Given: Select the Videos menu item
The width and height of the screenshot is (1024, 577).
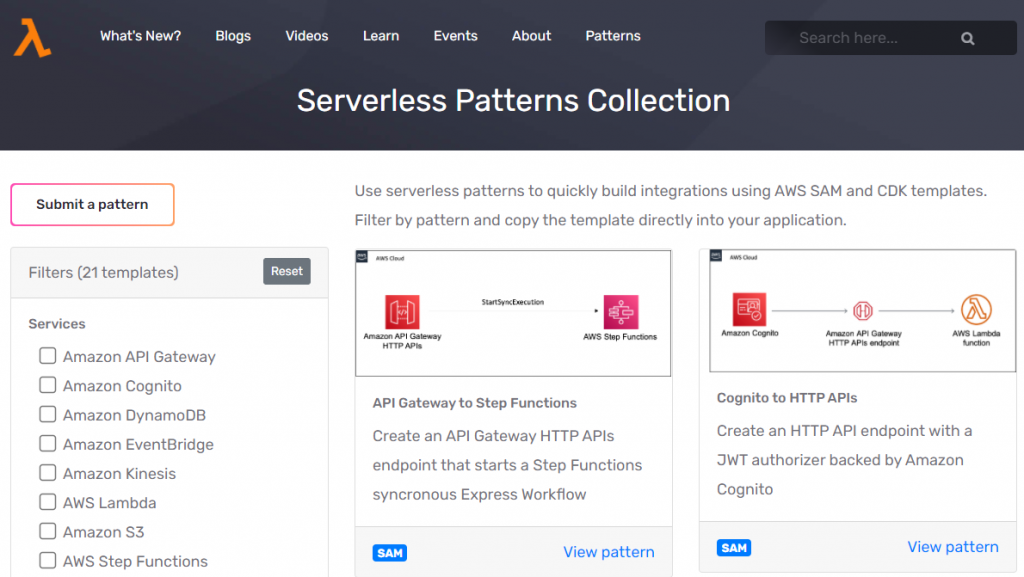Looking at the screenshot, I should (x=306, y=36).
